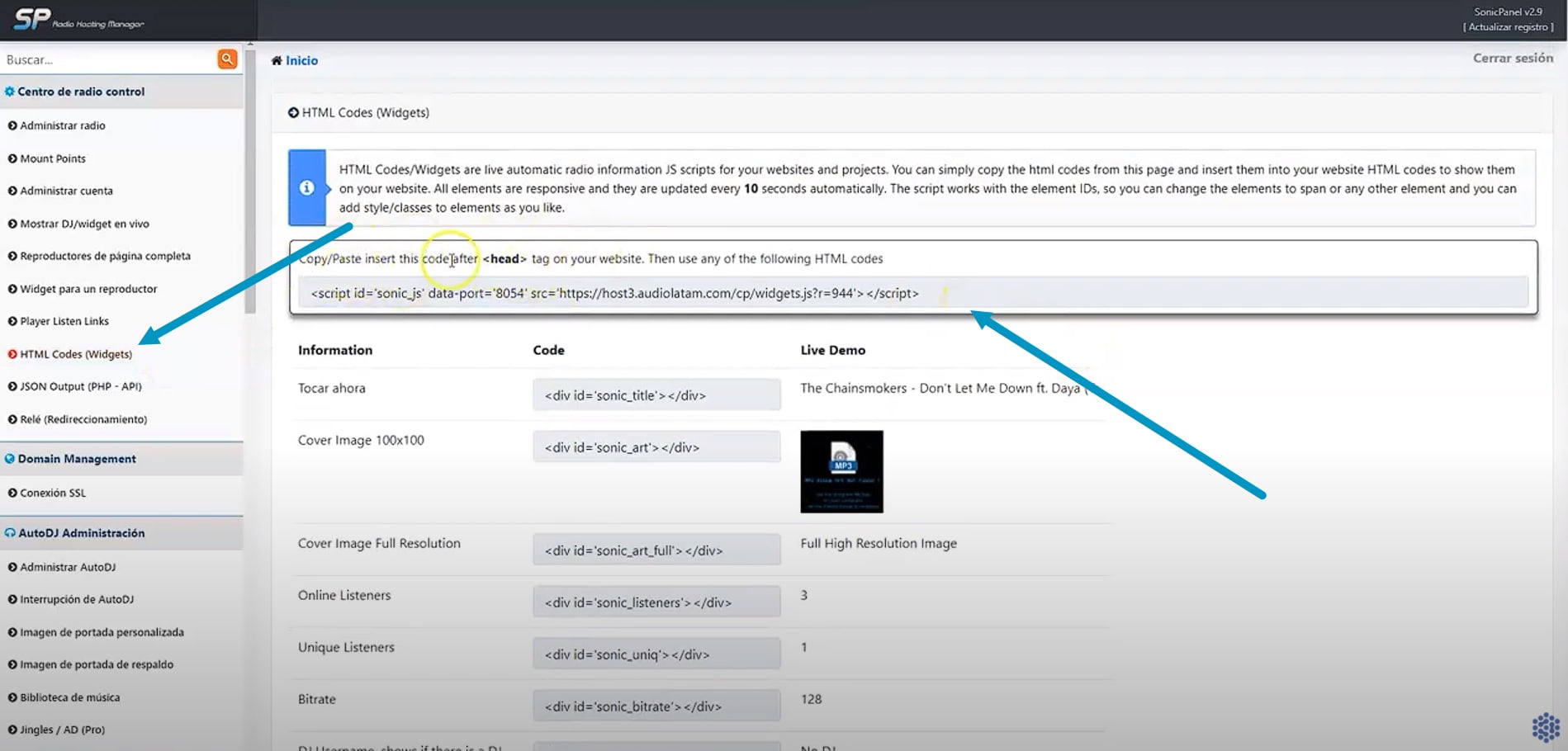Click the Tocar ahora row label
Viewport: 1568px width, 751px height.
point(331,388)
